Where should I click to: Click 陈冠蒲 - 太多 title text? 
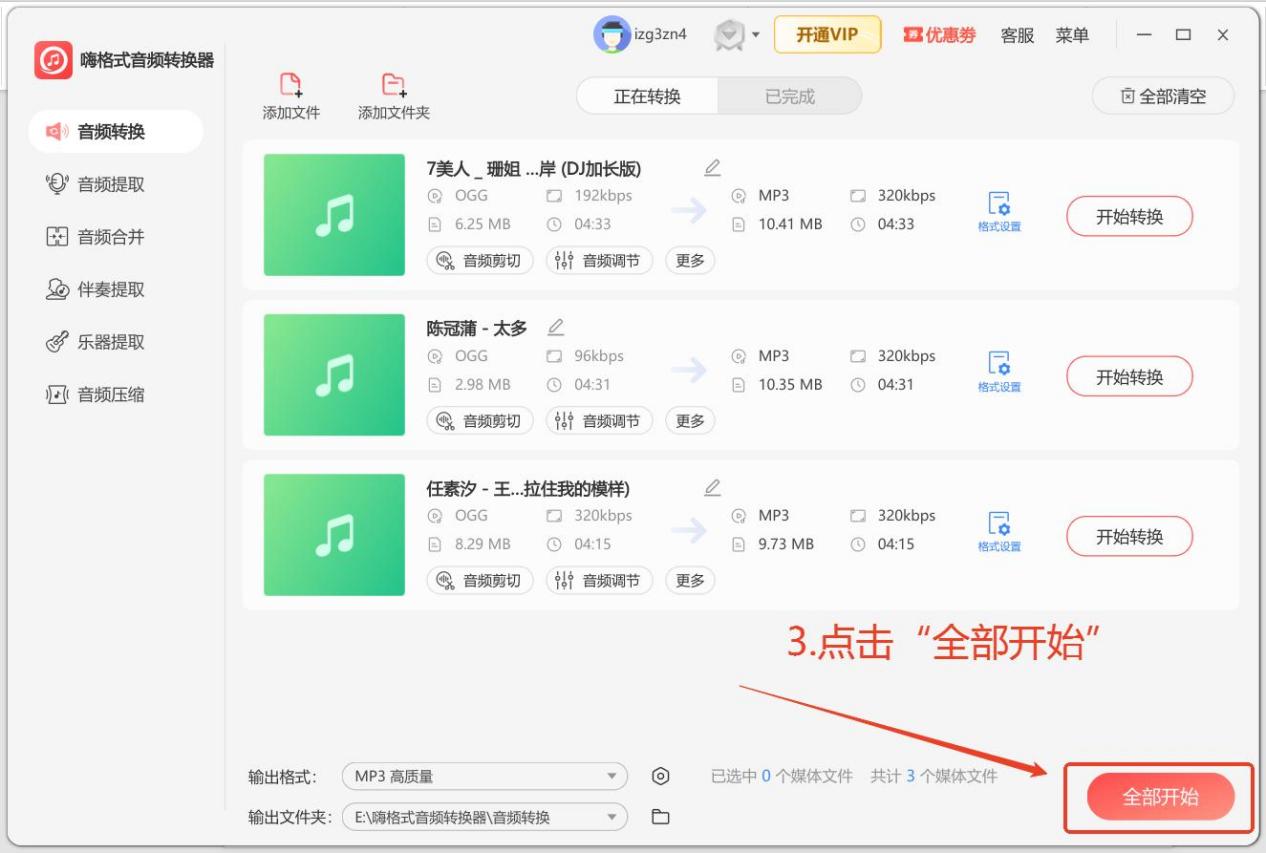[477, 328]
